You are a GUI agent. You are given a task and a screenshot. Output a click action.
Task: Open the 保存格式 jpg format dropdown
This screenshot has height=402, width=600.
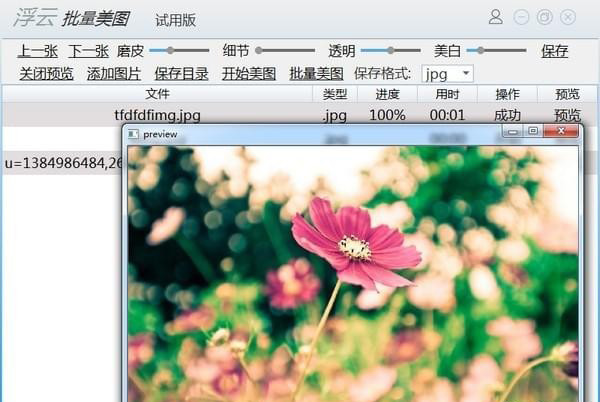tap(447, 73)
